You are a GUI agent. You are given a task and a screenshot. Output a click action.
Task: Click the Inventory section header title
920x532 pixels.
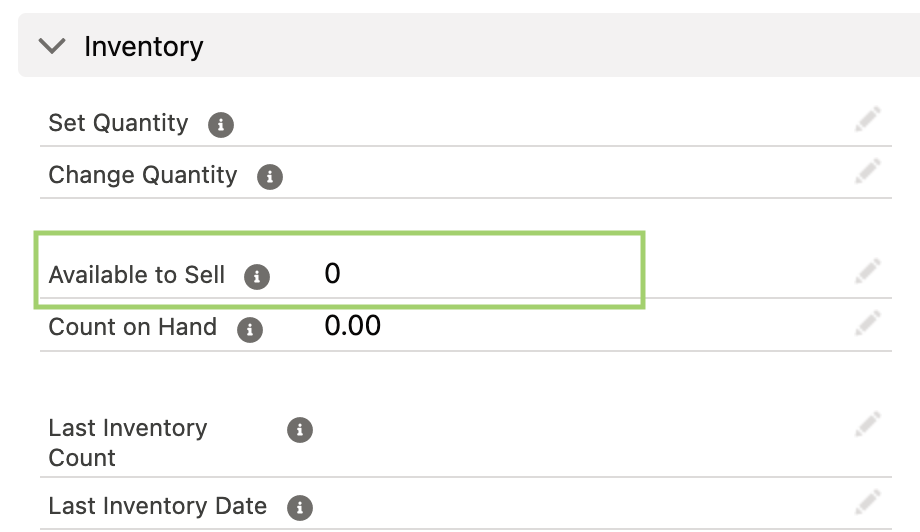(144, 46)
